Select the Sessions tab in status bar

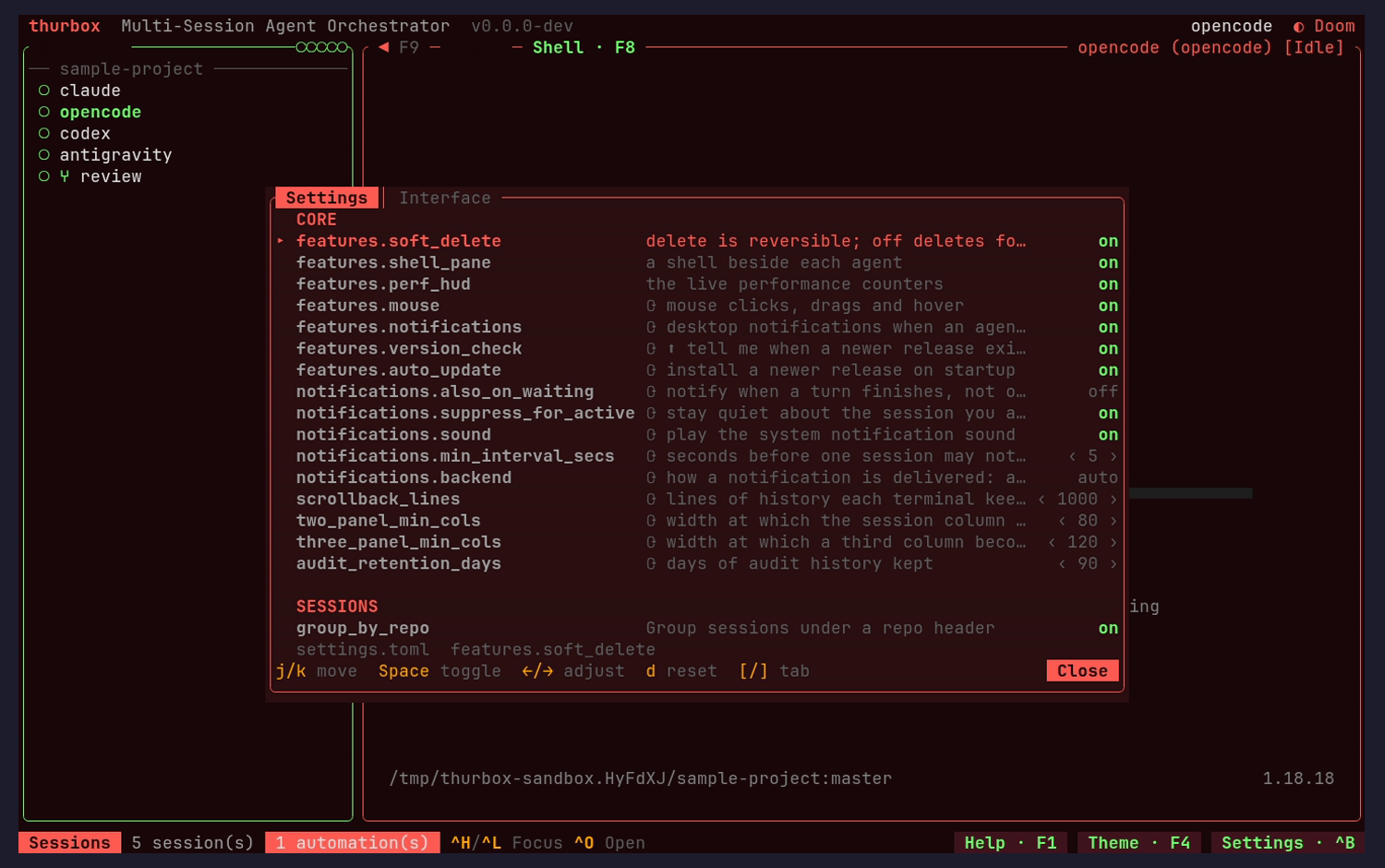click(x=69, y=843)
